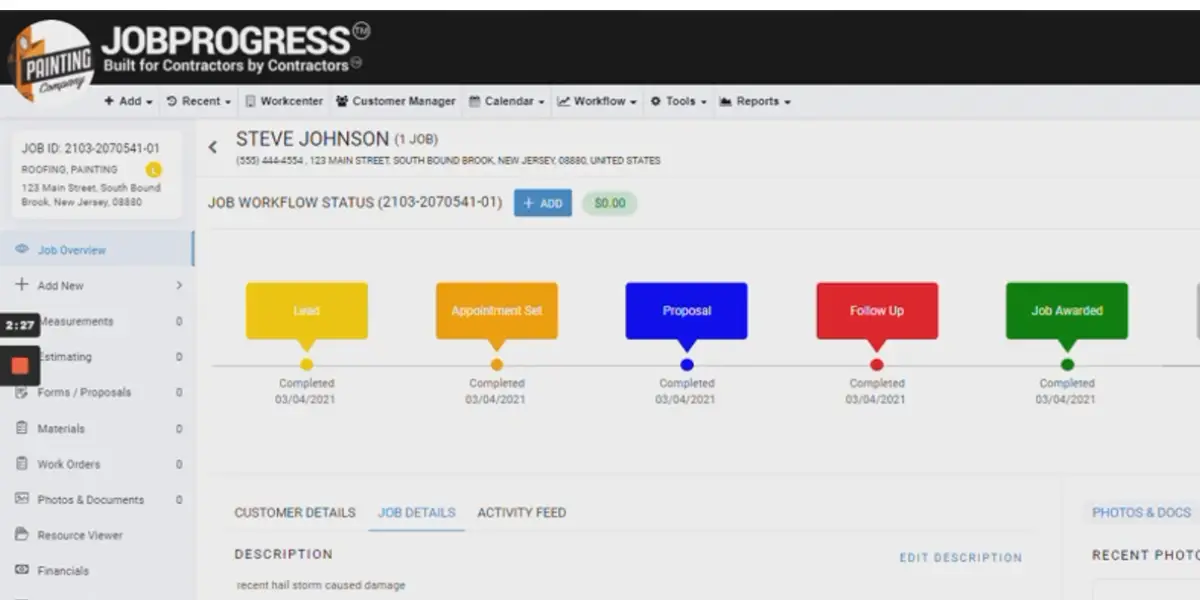Open the Tools dropdown menu
Image resolution: width=1200 pixels, height=600 pixels.
[x=678, y=102]
